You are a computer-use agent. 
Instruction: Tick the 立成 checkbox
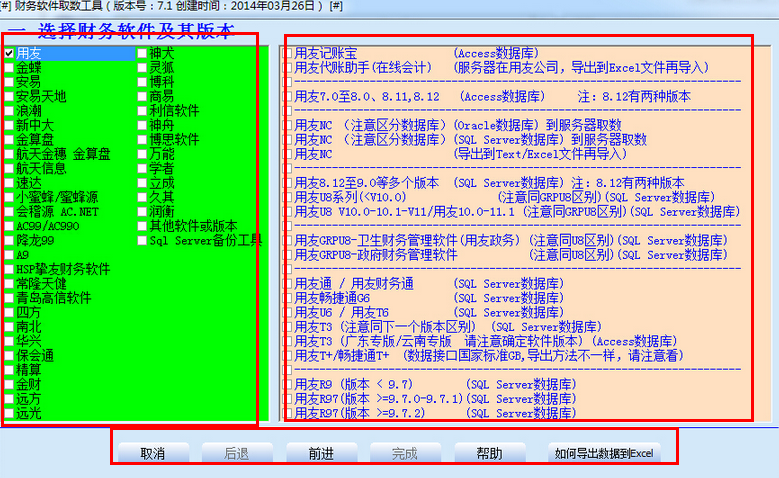142,183
